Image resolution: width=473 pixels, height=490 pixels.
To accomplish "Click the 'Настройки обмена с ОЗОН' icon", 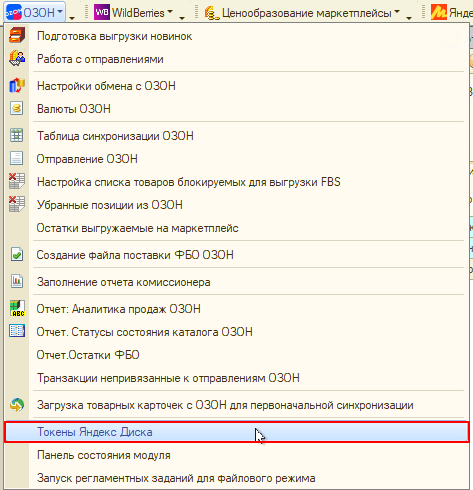I will 17,86.
